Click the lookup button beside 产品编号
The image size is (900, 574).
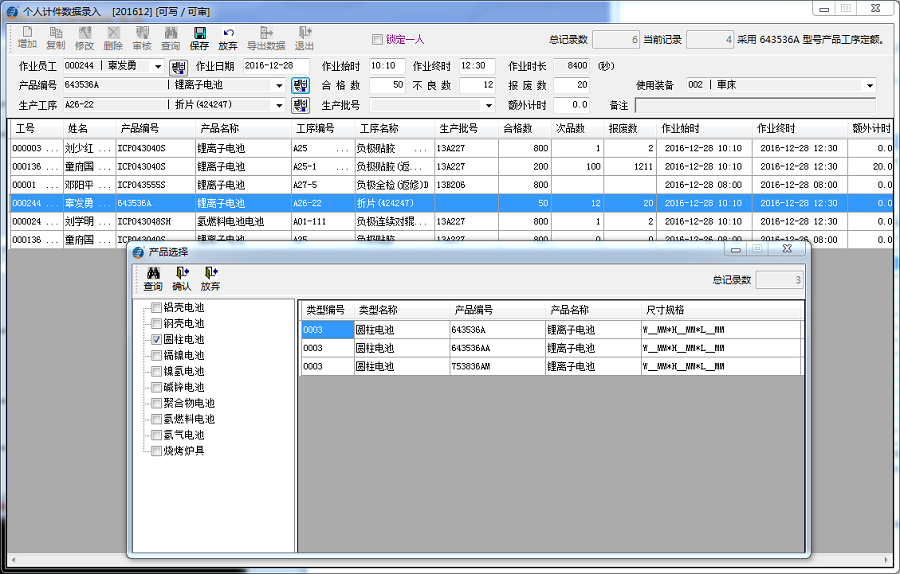(x=300, y=85)
